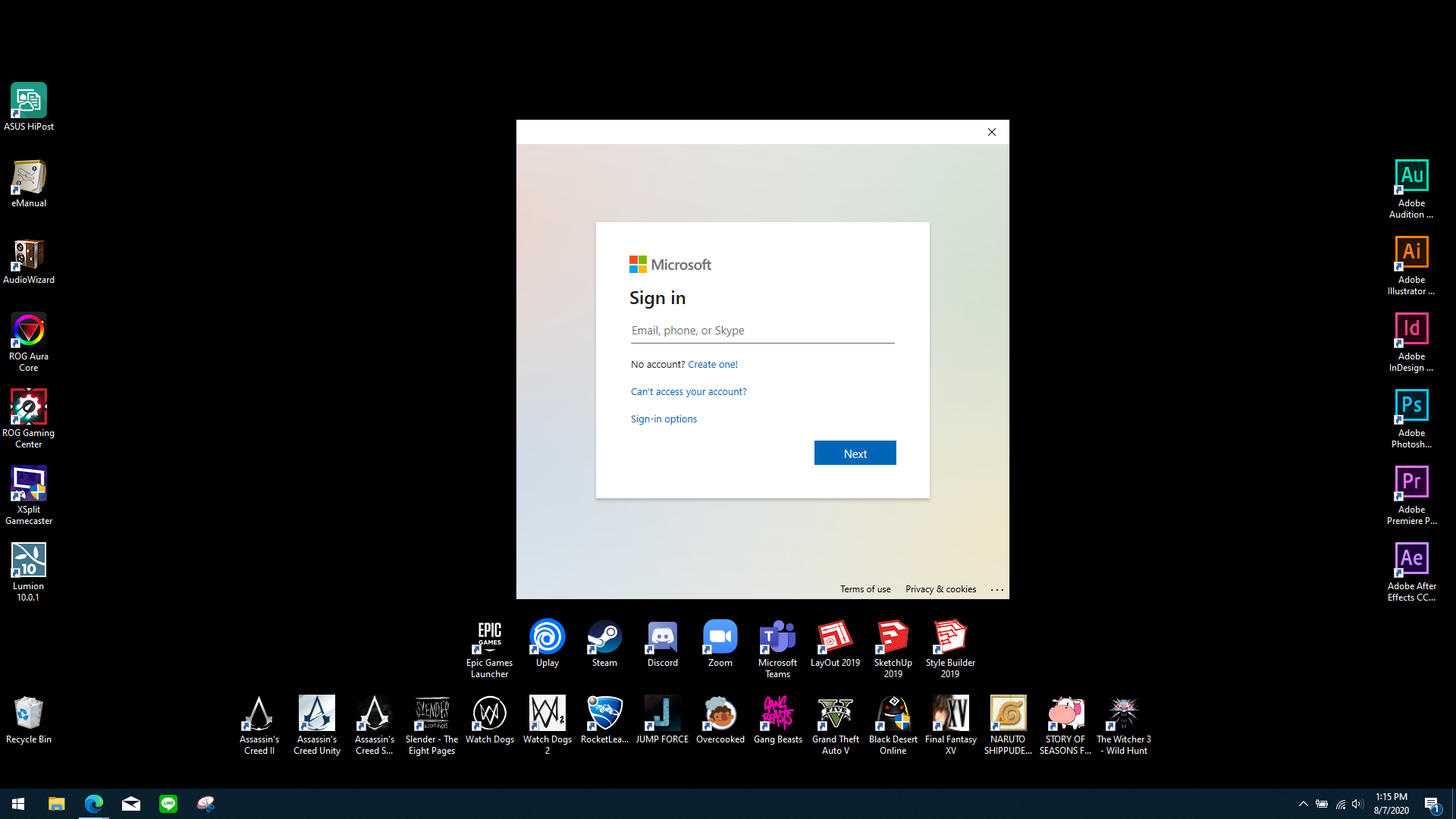
Task: Open Assassin's Creed S... shortcut
Action: click(375, 724)
